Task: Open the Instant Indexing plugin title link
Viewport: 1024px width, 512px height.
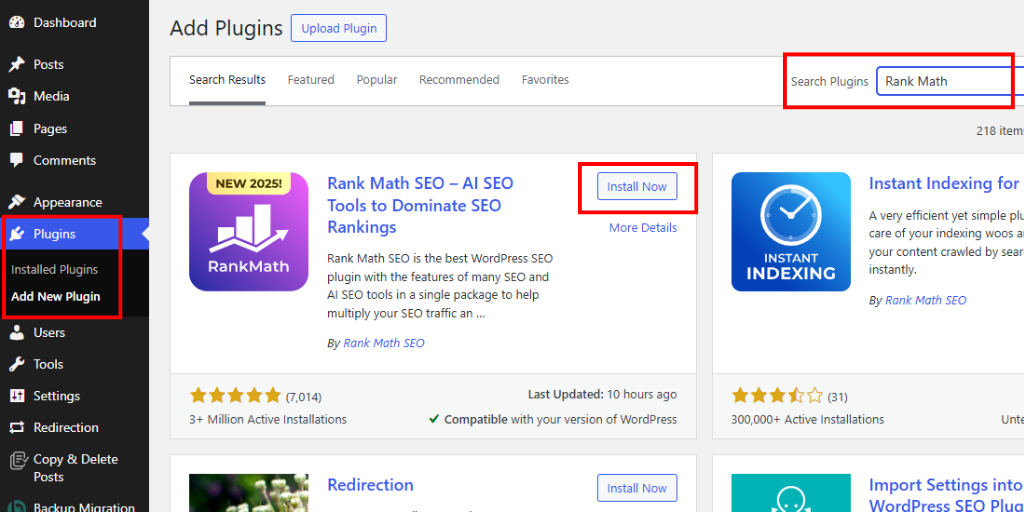Action: pyautogui.click(x=946, y=184)
